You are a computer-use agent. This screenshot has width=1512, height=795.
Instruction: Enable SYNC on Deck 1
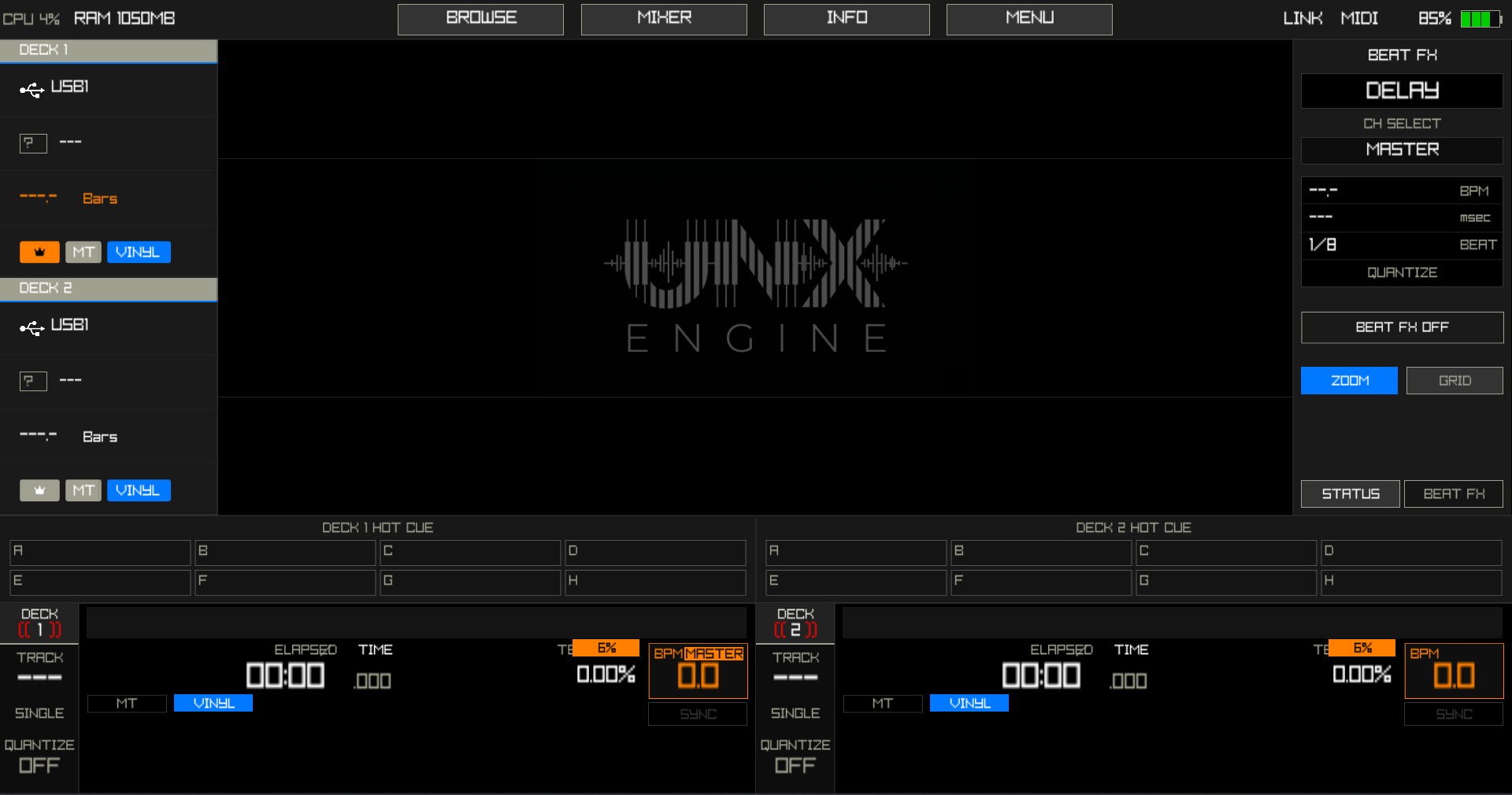pos(697,714)
